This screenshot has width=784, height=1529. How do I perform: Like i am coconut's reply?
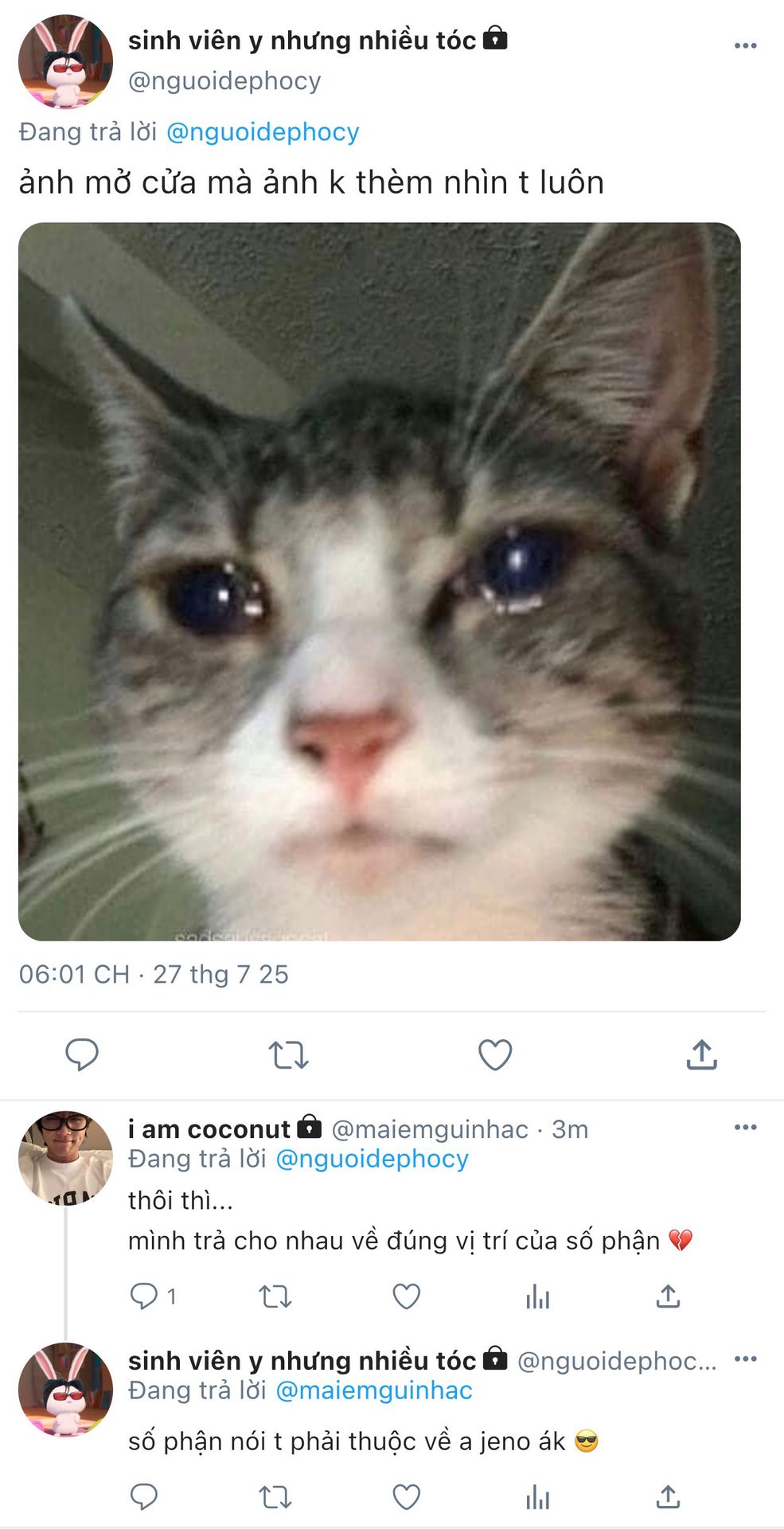coord(406,1296)
